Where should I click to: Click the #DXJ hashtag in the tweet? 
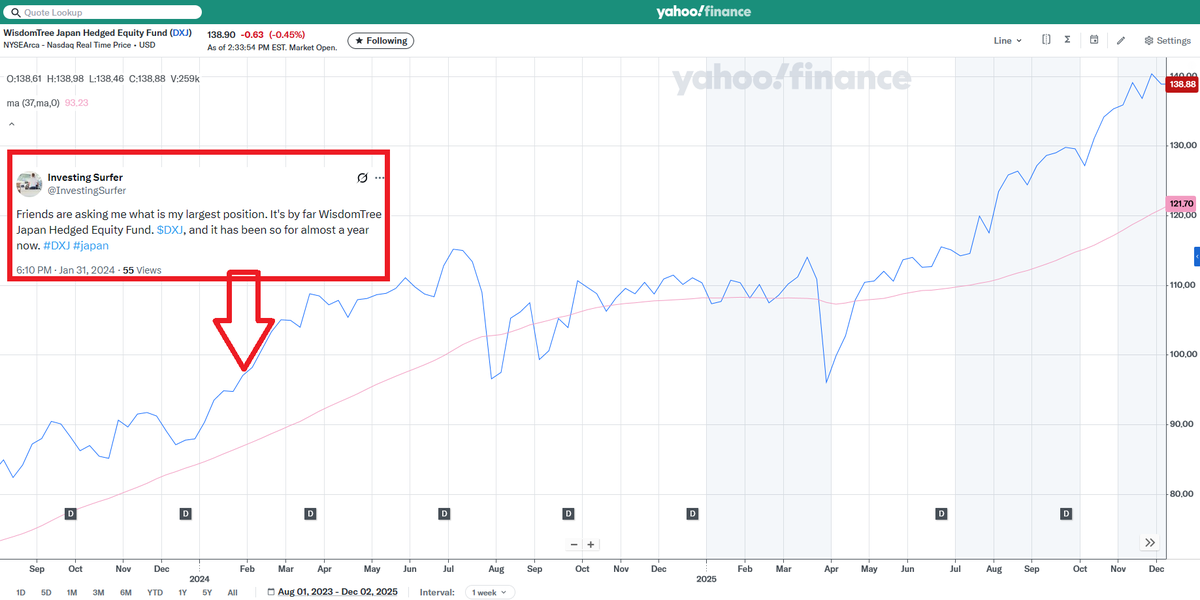coord(55,245)
